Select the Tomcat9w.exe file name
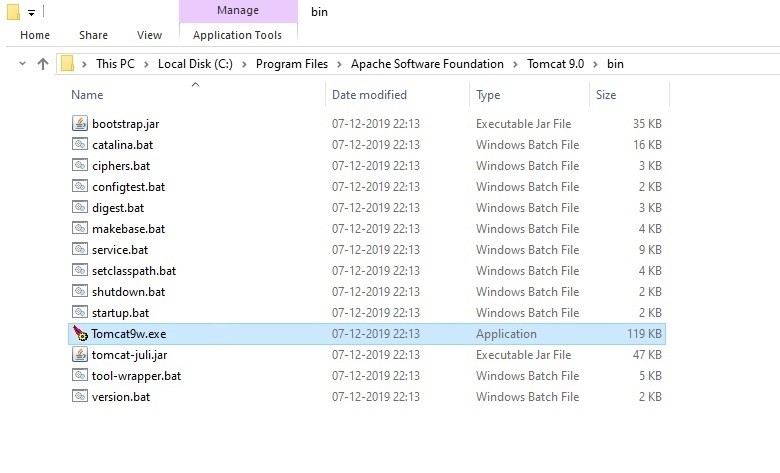 click(128, 334)
